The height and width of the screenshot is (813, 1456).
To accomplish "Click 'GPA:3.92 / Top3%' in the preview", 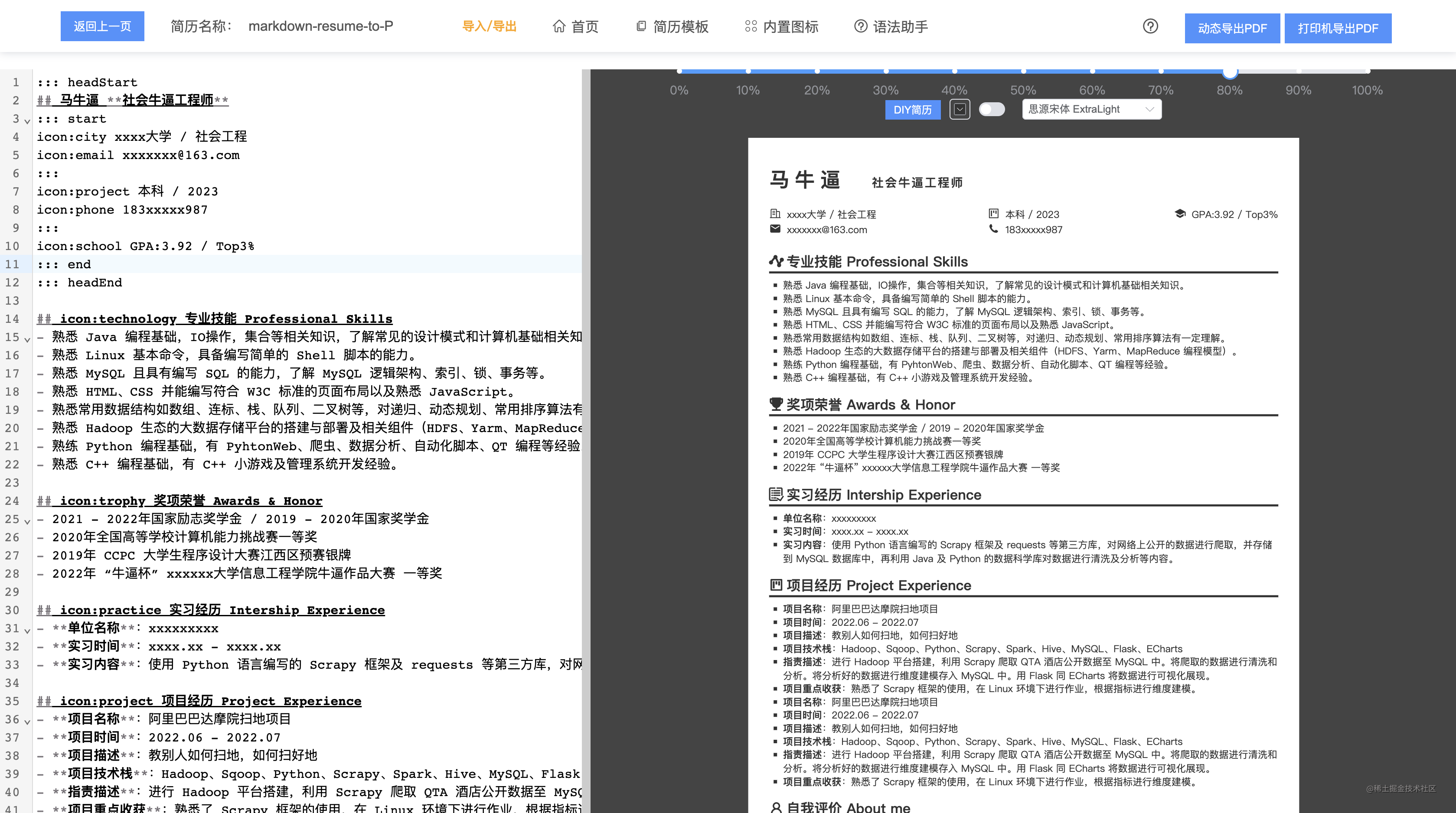I will coord(1234,214).
